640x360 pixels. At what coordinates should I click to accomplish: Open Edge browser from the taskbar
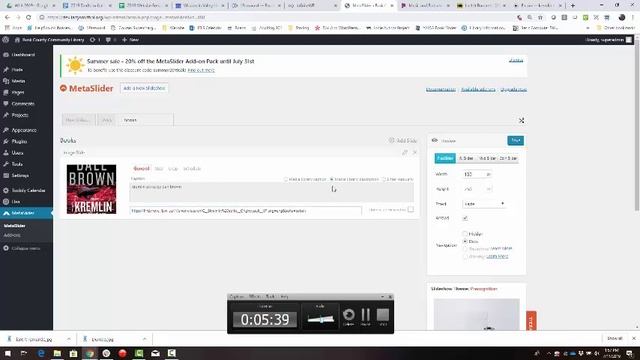[41, 353]
